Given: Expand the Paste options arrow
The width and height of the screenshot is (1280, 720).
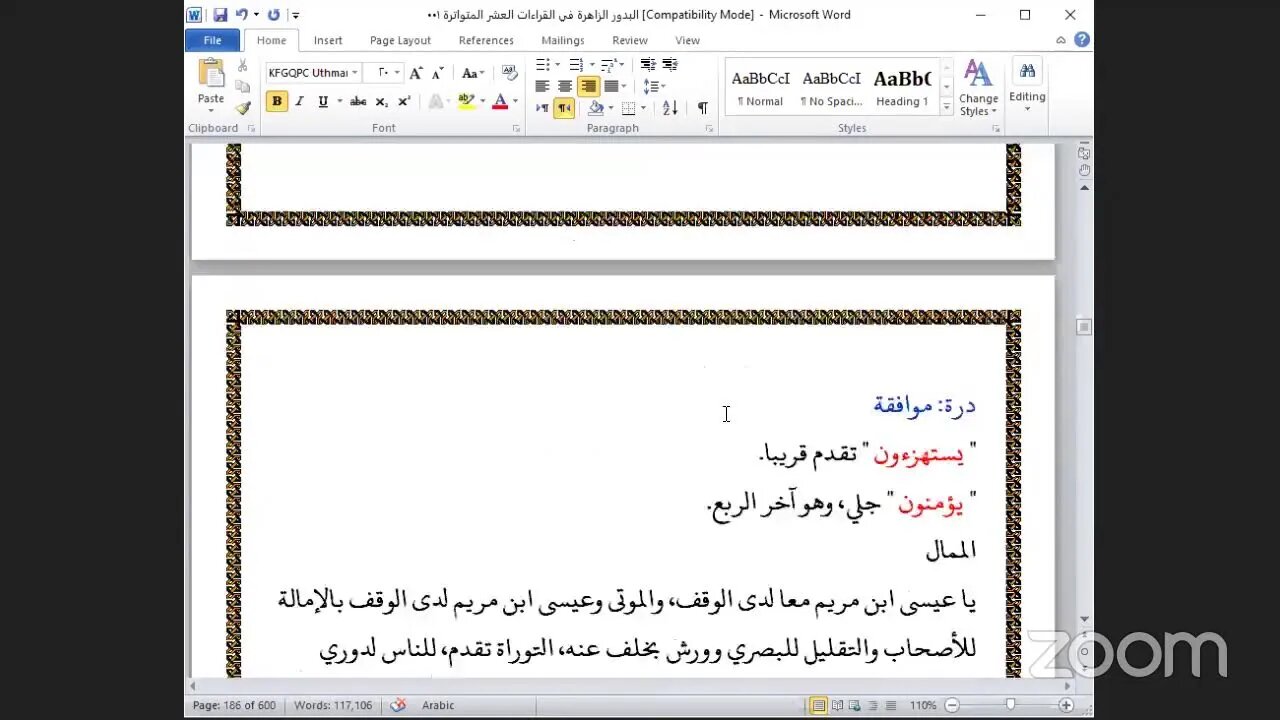Looking at the screenshot, I should point(211,110).
